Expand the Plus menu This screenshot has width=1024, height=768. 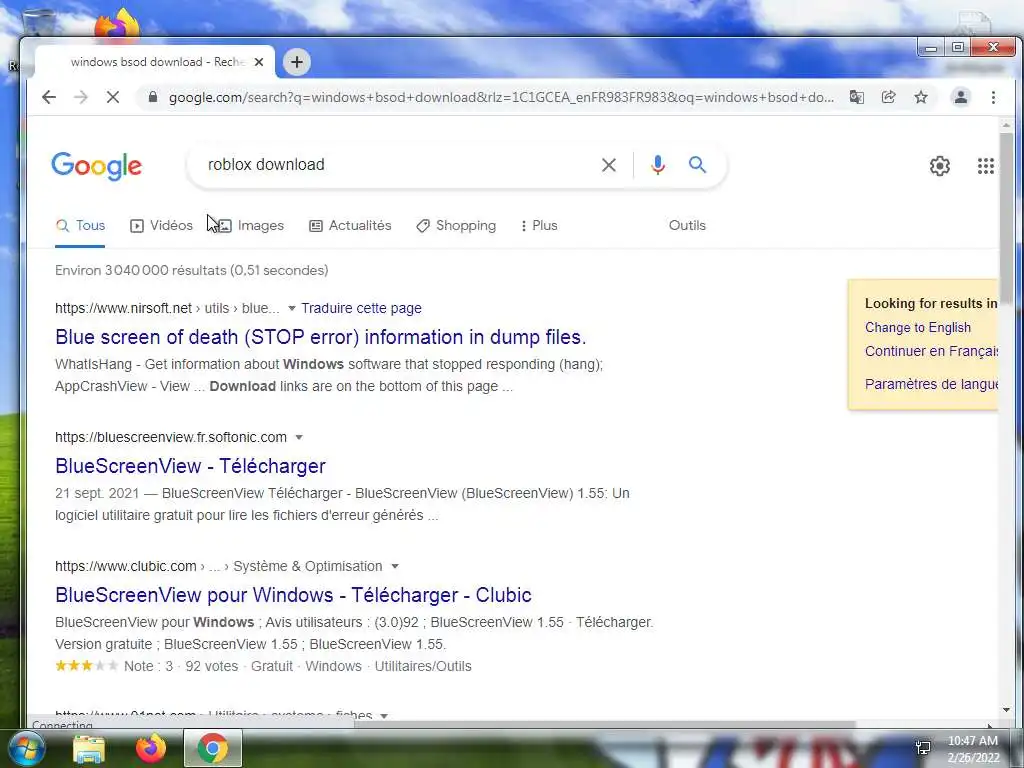tap(539, 225)
